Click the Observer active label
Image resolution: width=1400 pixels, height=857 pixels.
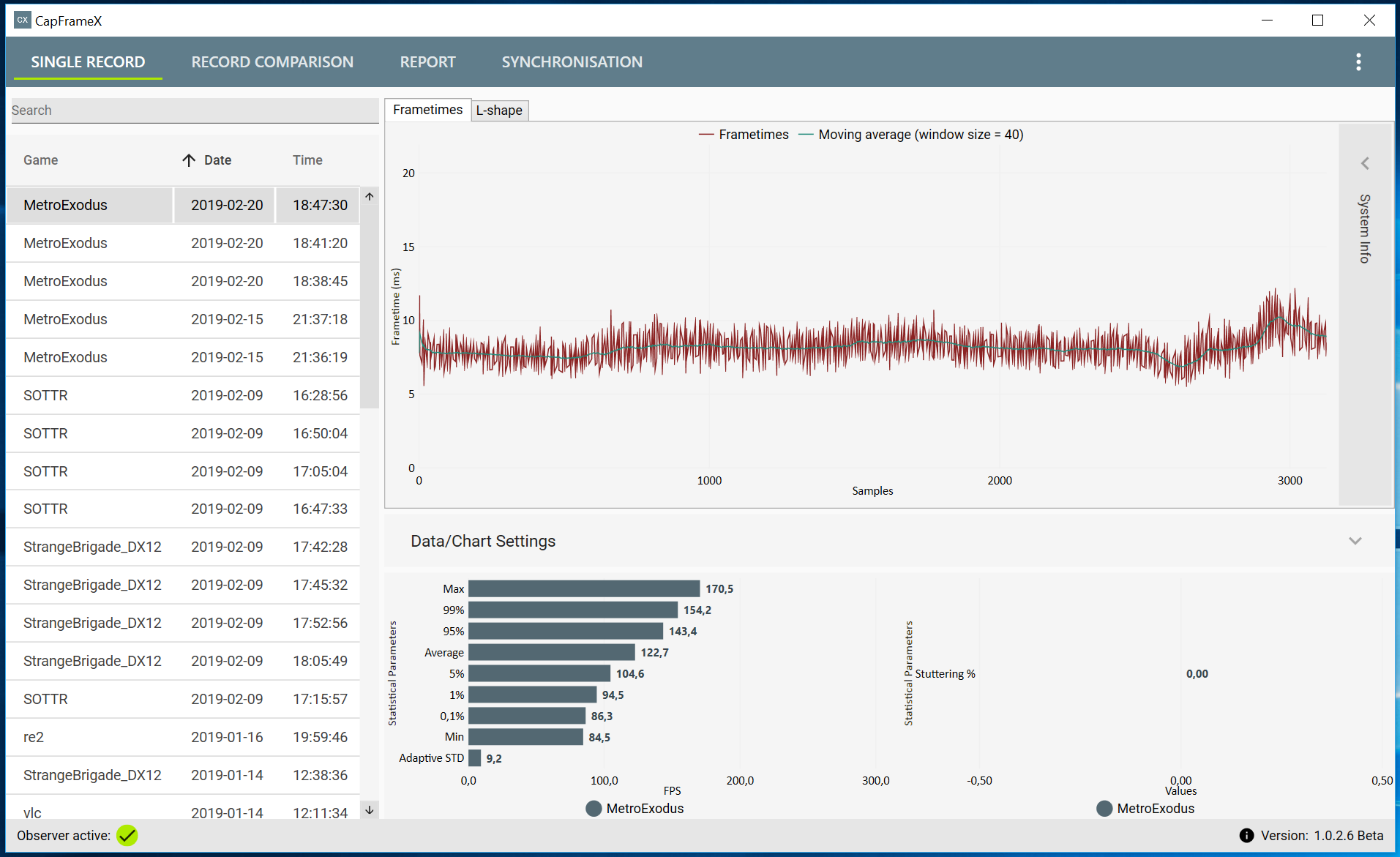[64, 836]
